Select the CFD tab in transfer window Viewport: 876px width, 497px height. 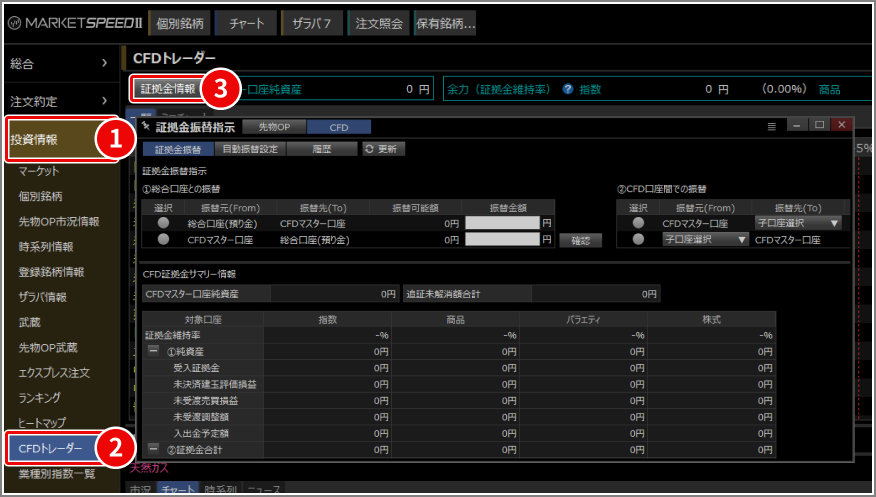point(339,127)
